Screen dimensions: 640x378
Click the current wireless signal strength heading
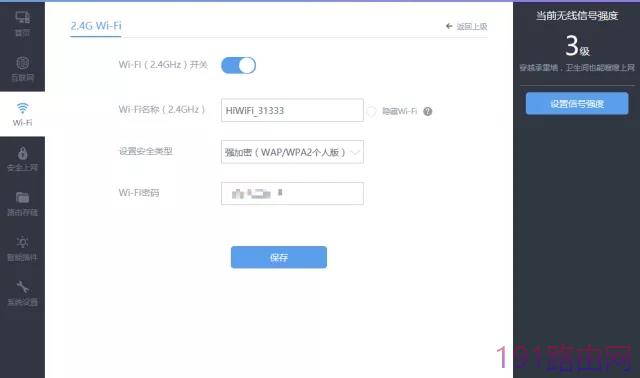(x=577, y=16)
